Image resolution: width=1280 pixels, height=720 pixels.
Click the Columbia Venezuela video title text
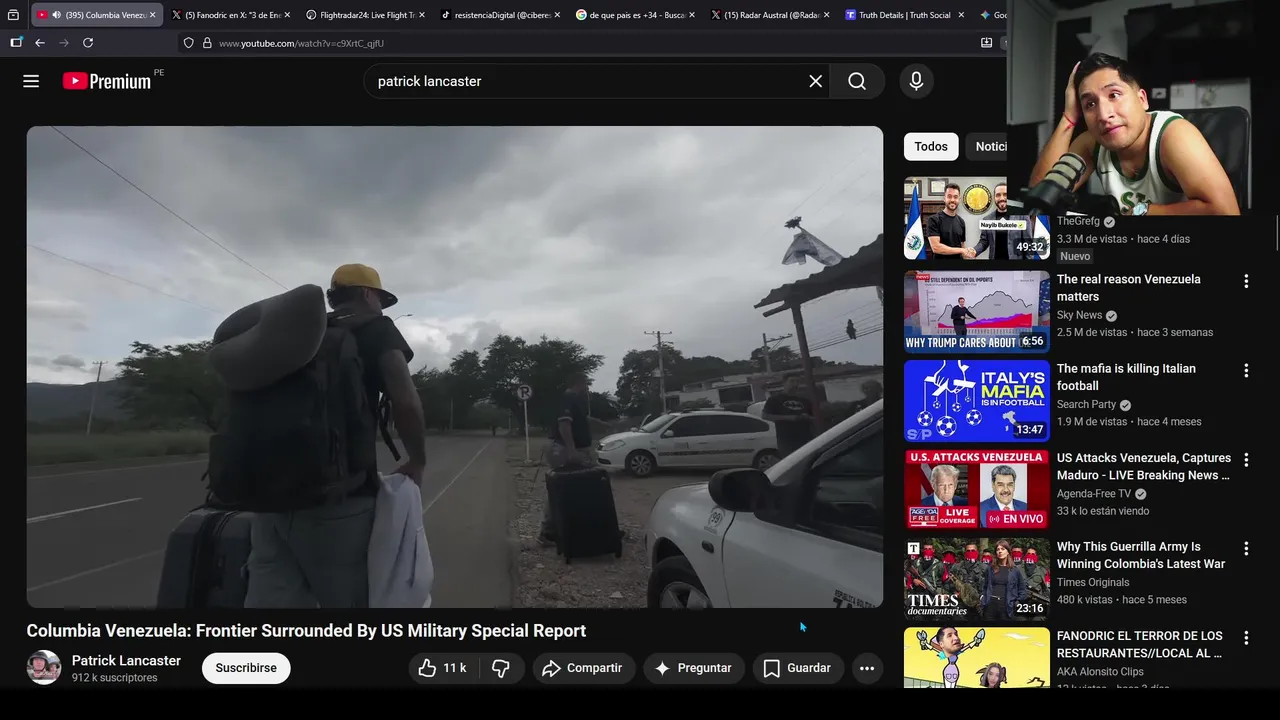pos(306,631)
